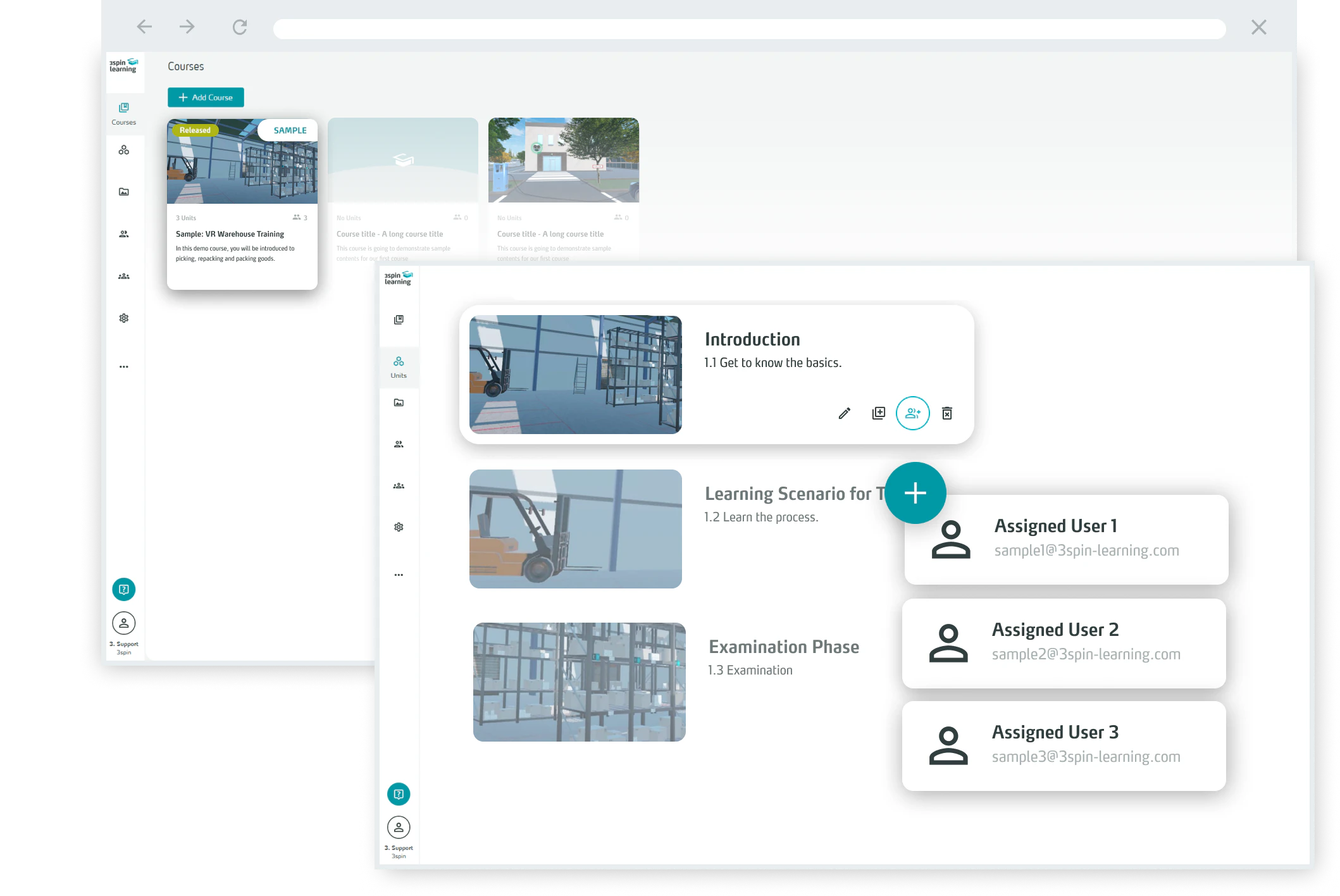
Task: Reload the page with the refresh icon
Action: coord(240,27)
